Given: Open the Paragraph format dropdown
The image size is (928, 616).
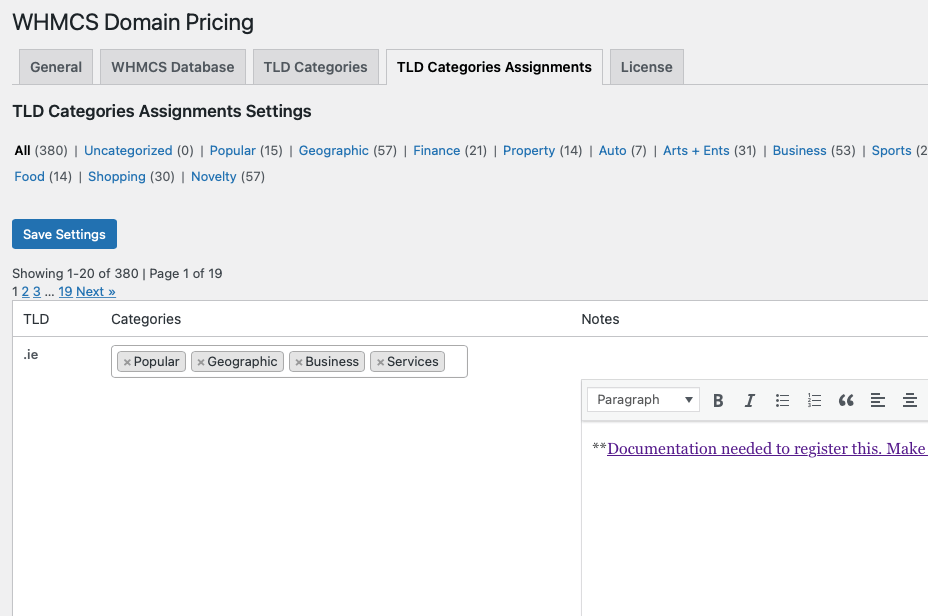Looking at the screenshot, I should [643, 400].
